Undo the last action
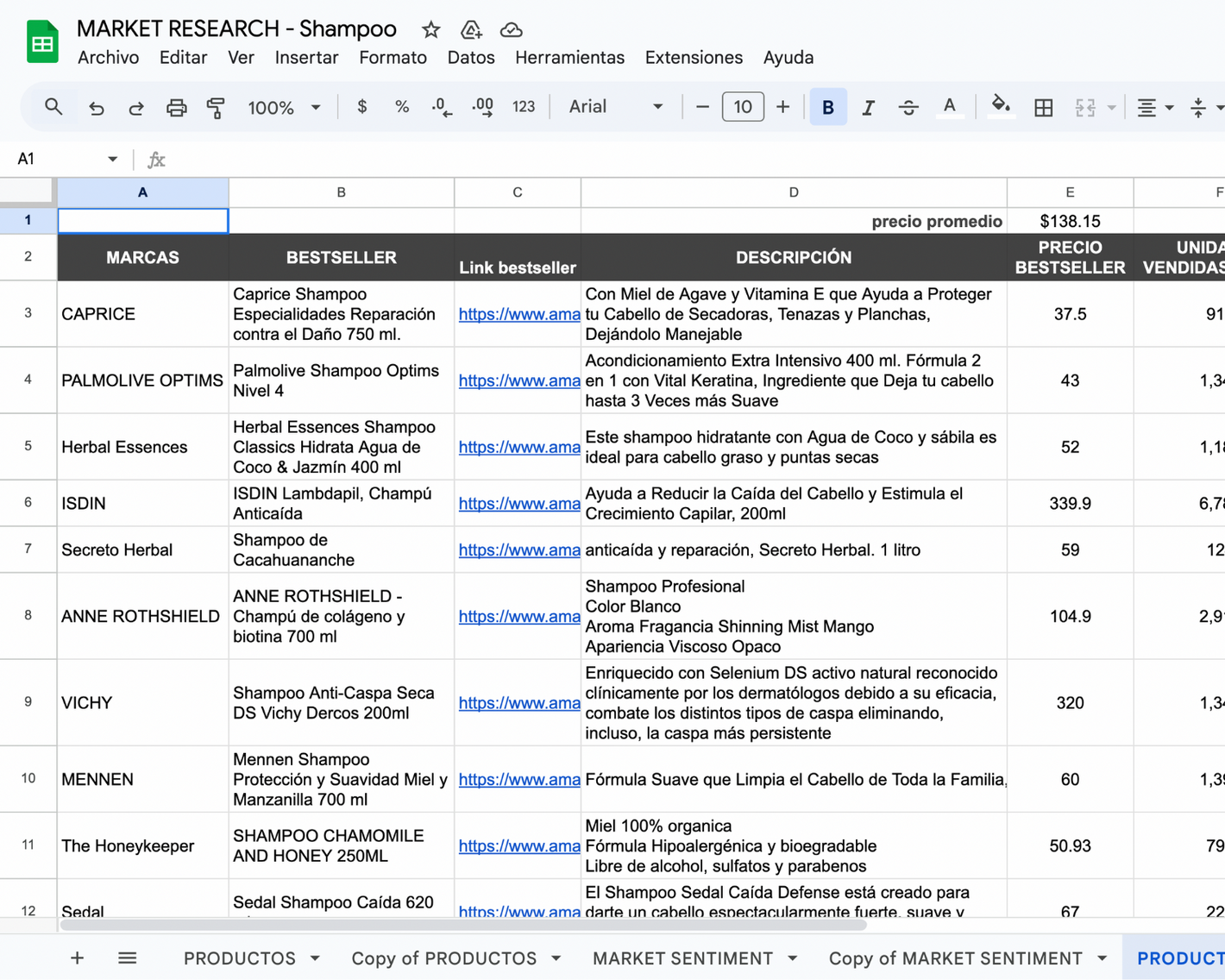This screenshot has width=1225, height=980. pos(97,108)
